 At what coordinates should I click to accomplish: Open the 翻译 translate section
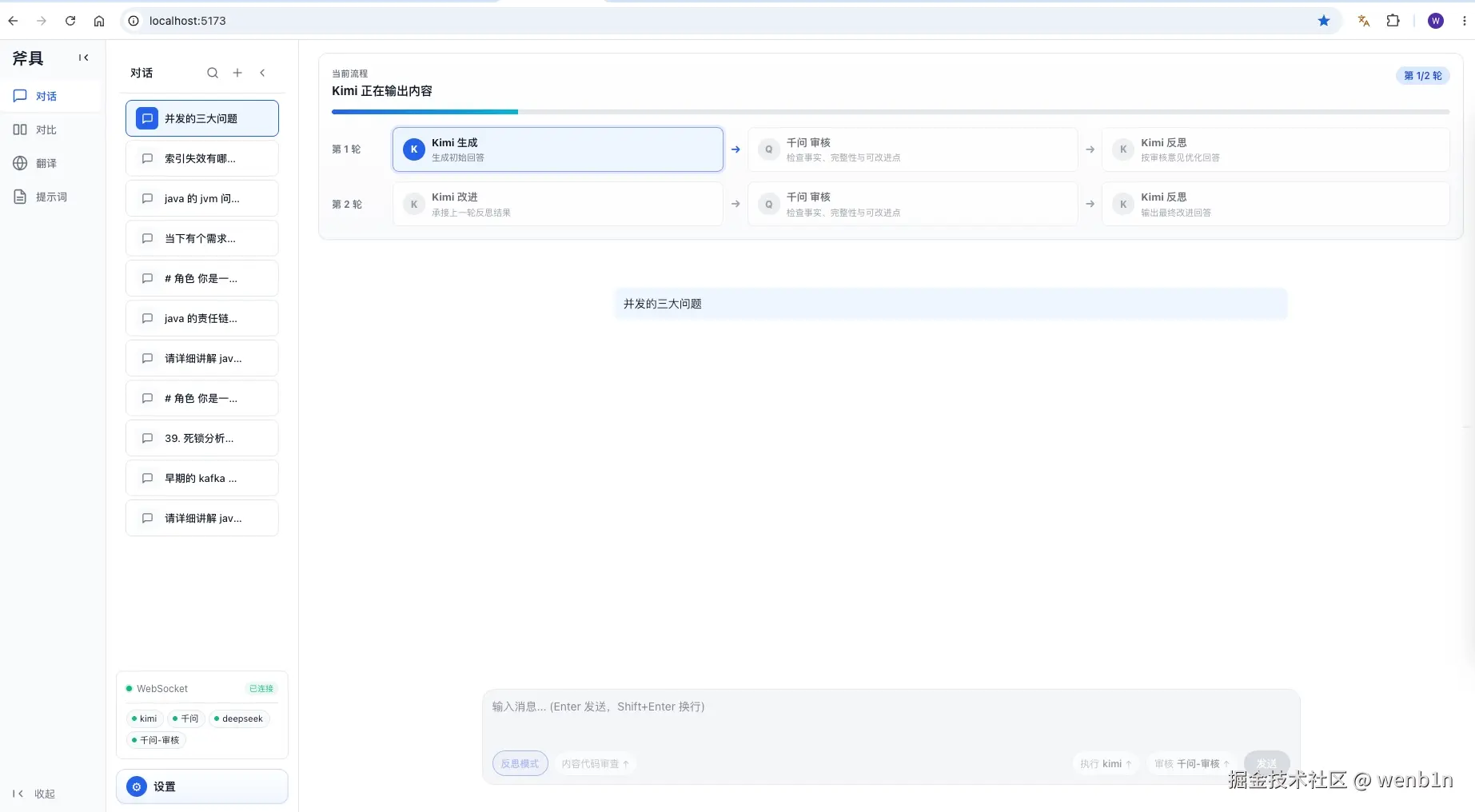(x=51, y=163)
